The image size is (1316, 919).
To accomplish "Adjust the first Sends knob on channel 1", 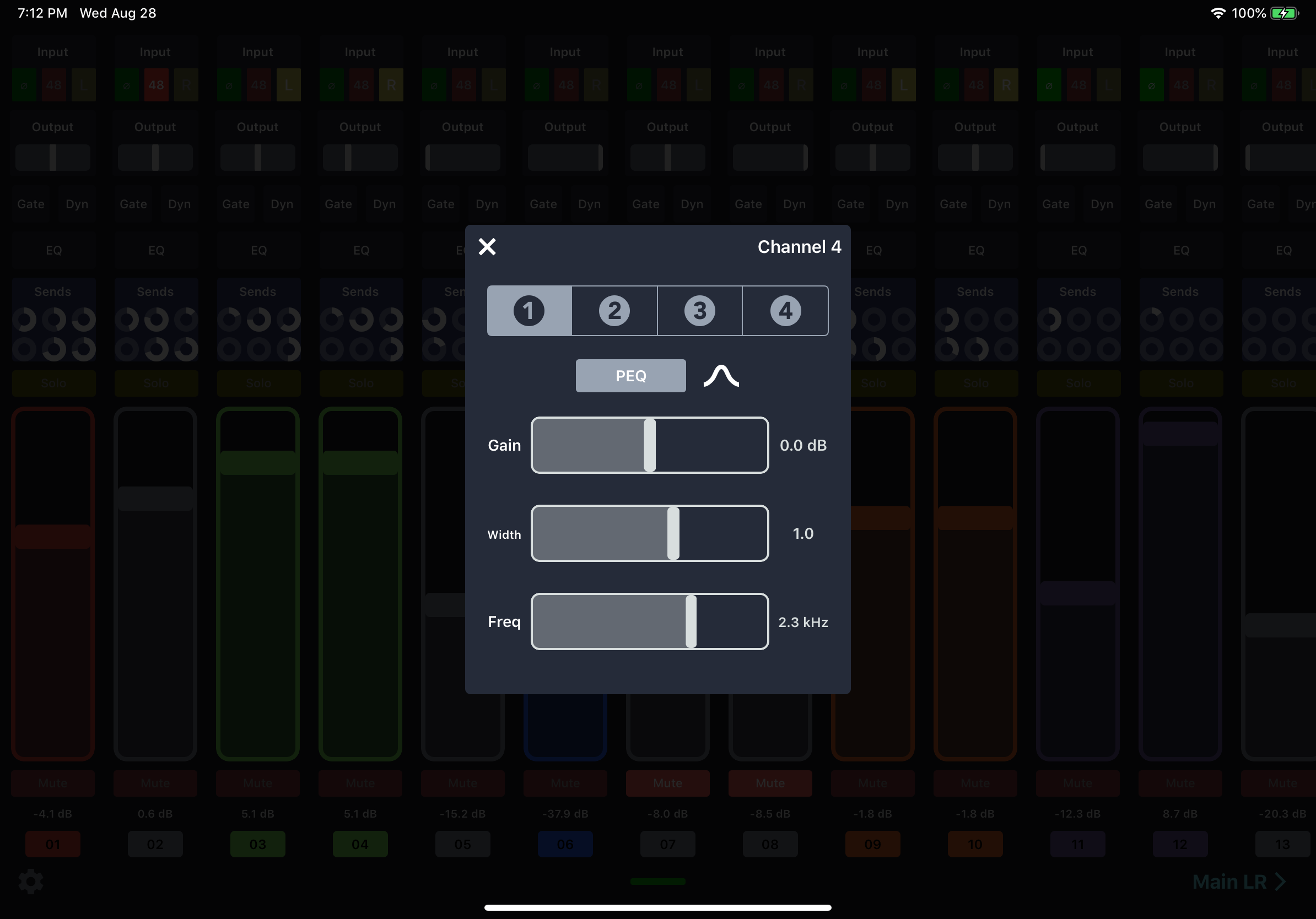I will (24, 320).
